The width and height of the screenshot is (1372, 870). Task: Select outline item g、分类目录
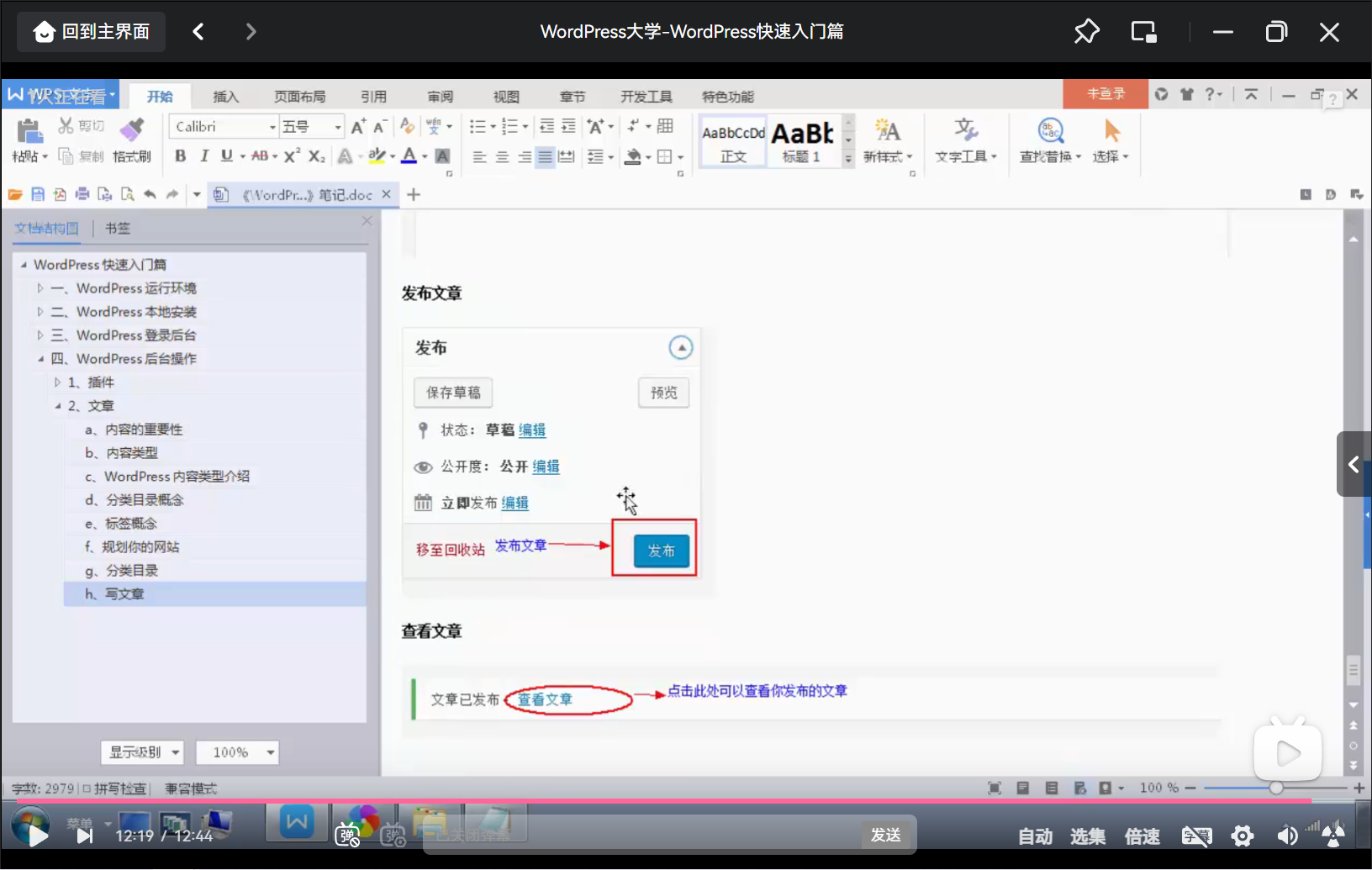121,571
